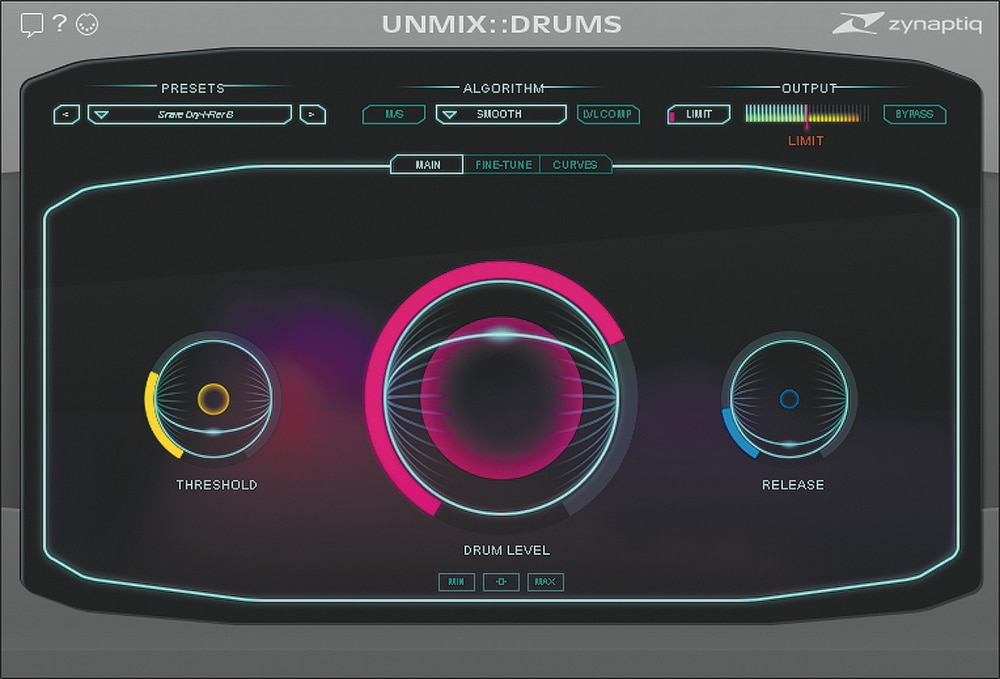Click the ALGORITHM section label

[x=504, y=88]
